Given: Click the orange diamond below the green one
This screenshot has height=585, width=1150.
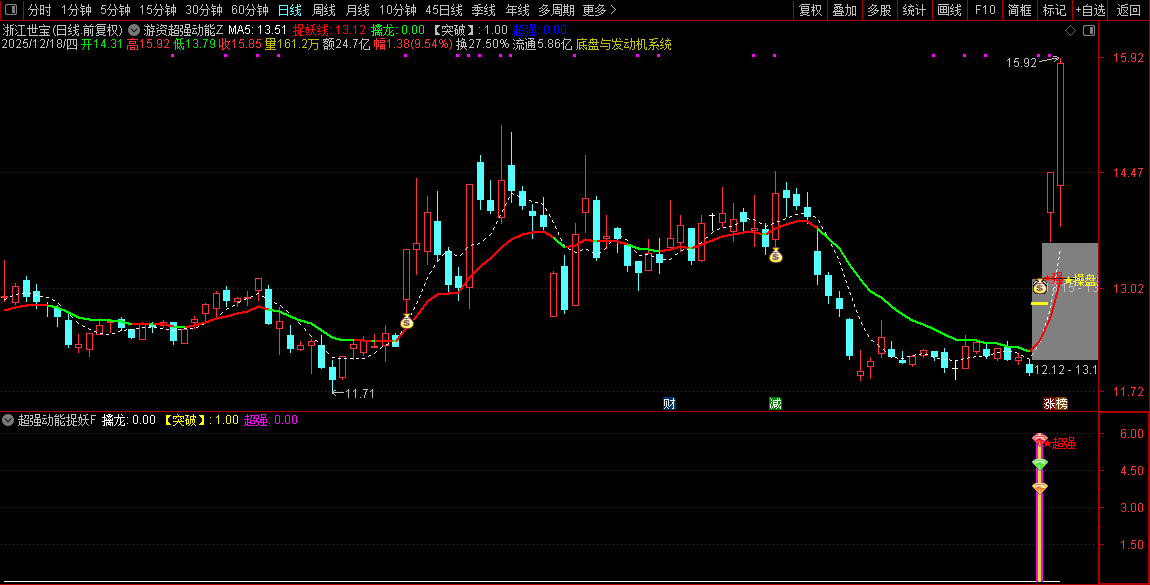Looking at the screenshot, I should click(1039, 488).
